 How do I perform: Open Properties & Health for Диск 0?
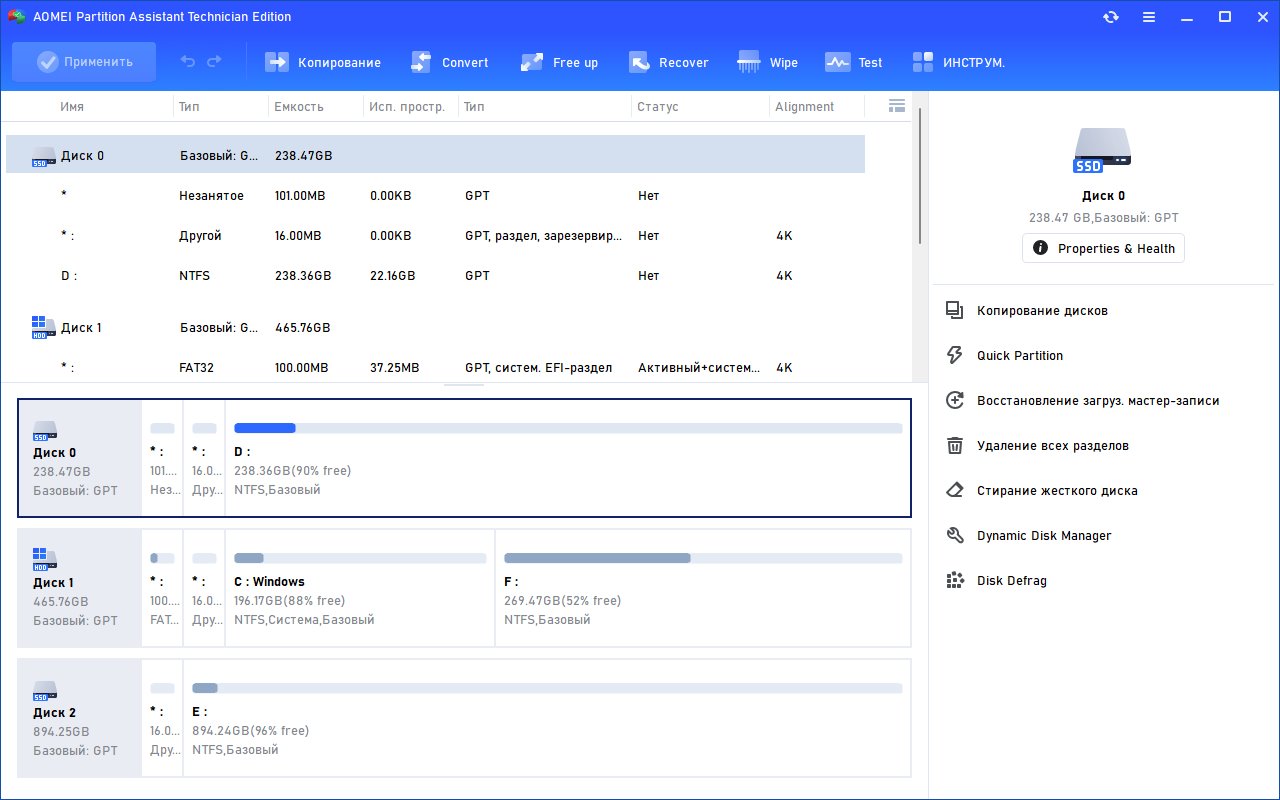click(x=1103, y=248)
